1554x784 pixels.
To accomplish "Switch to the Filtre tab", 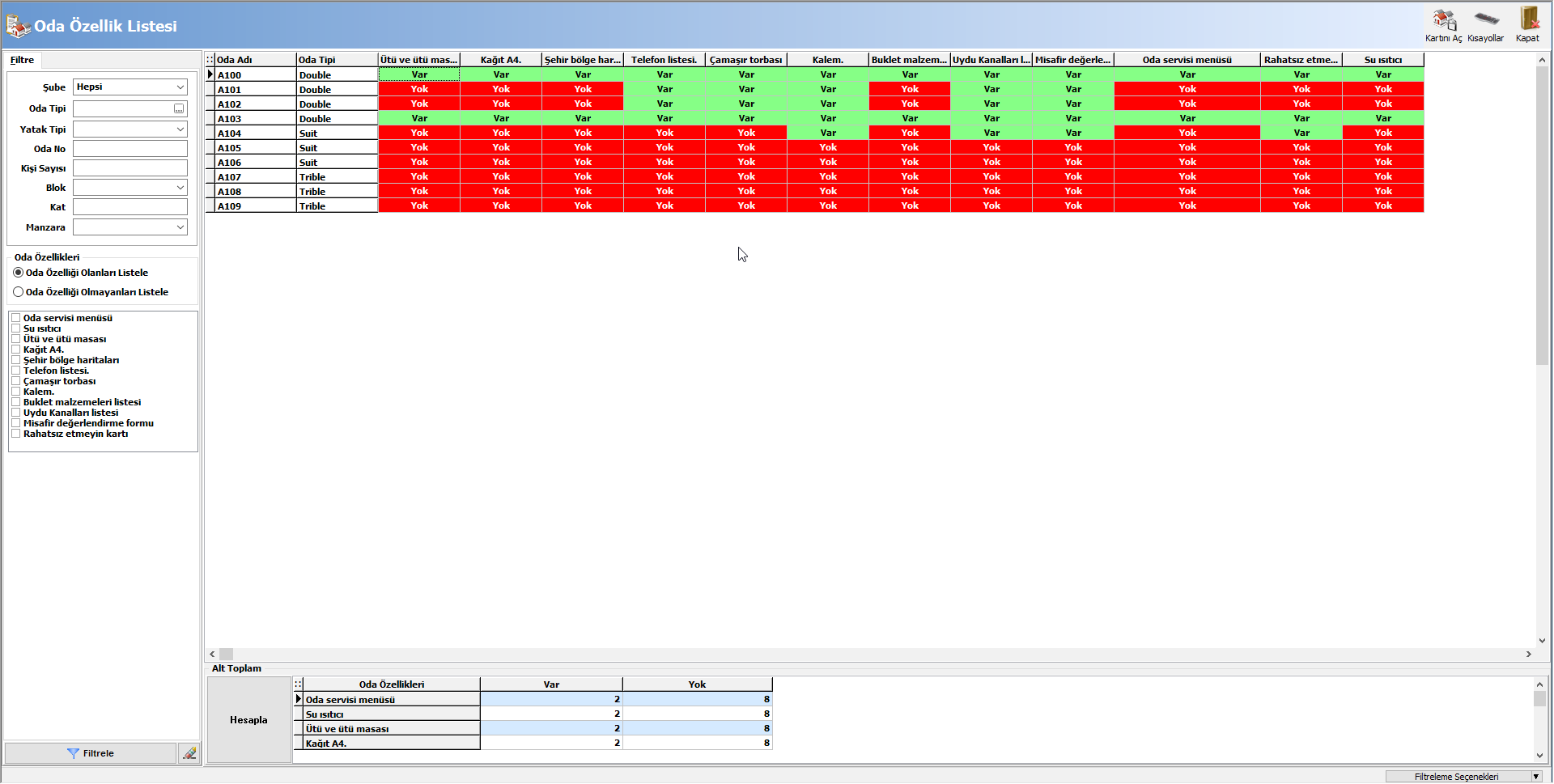I will (x=23, y=60).
